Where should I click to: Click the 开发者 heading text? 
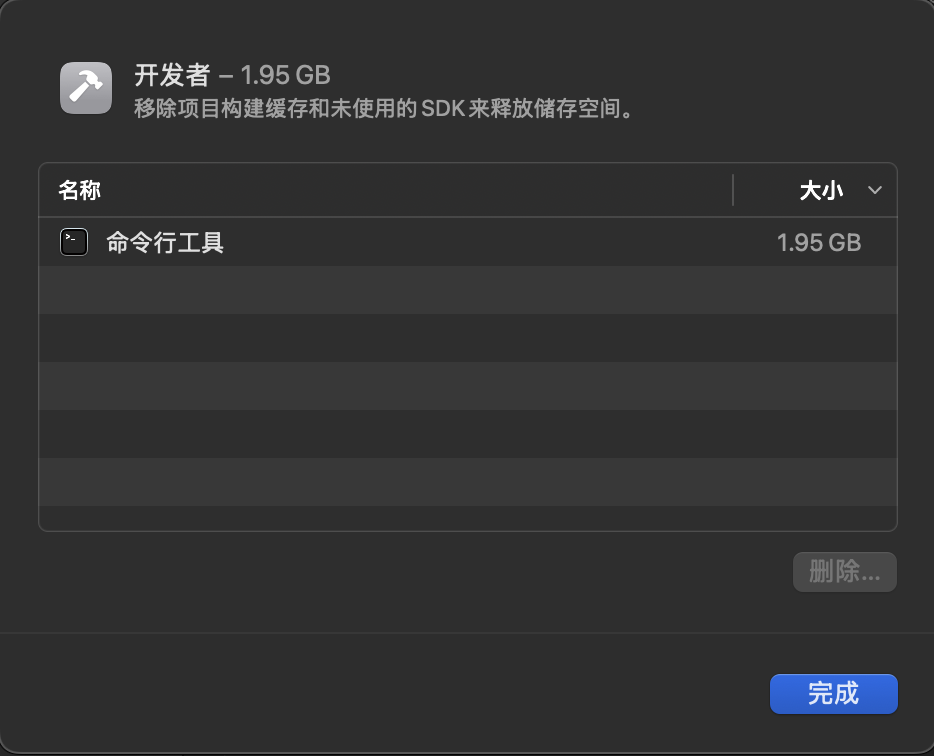click(x=172, y=75)
